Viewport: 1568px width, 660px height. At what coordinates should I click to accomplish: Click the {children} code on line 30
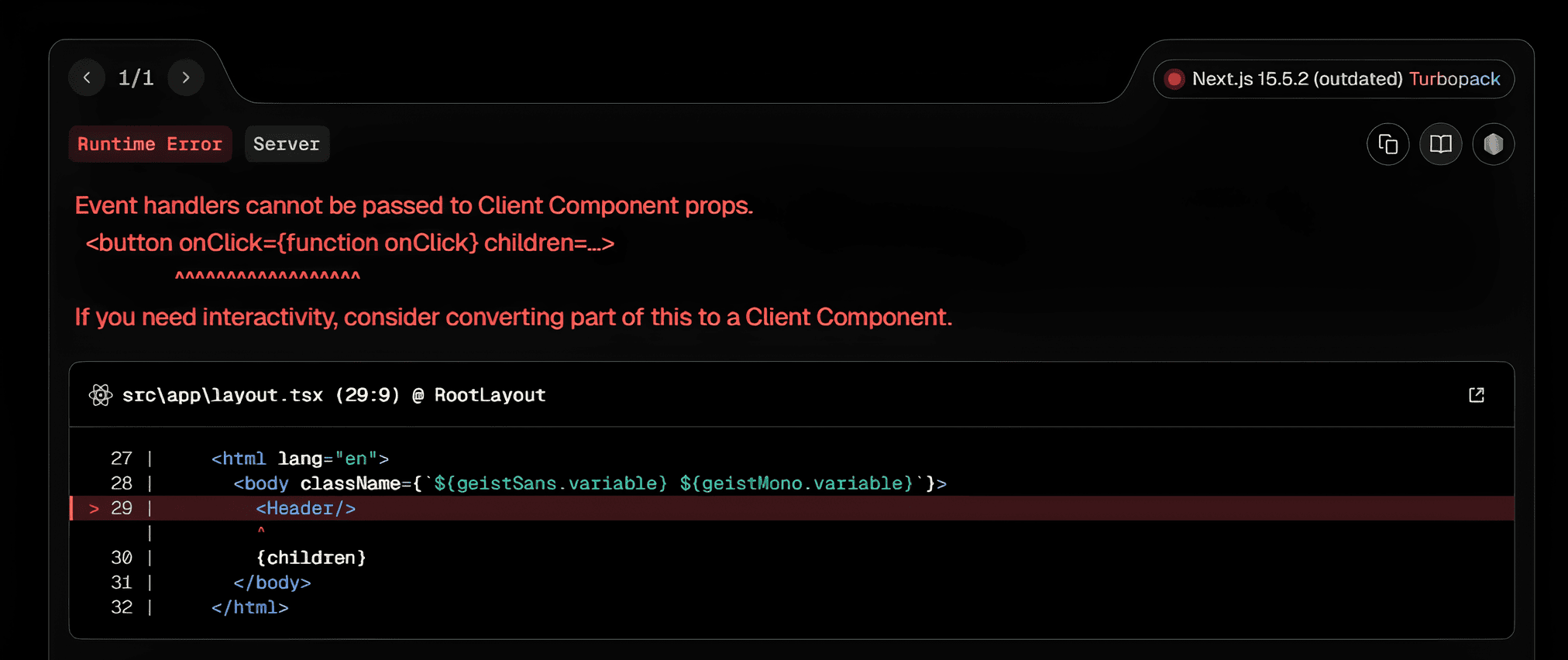pos(311,558)
